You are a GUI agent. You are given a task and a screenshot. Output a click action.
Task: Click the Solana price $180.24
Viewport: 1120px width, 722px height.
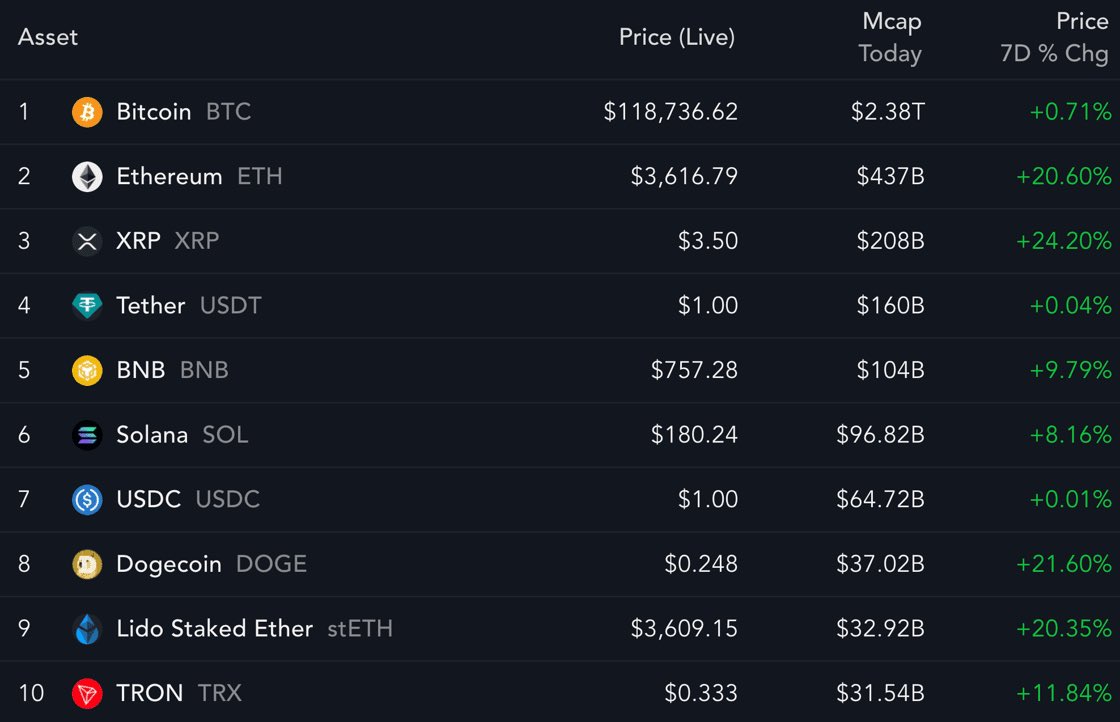(x=694, y=435)
